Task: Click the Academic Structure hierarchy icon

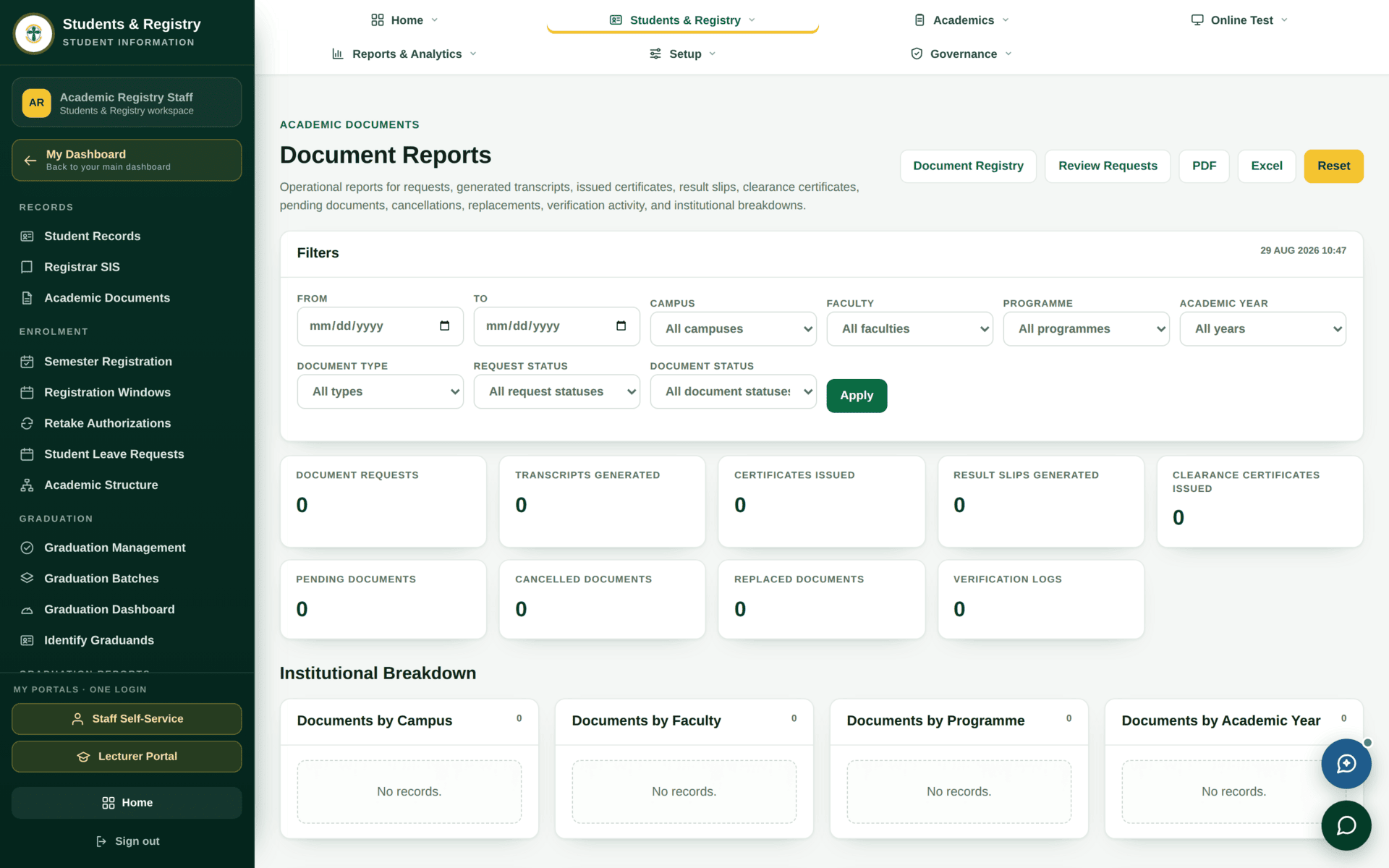Action: pos(27,485)
